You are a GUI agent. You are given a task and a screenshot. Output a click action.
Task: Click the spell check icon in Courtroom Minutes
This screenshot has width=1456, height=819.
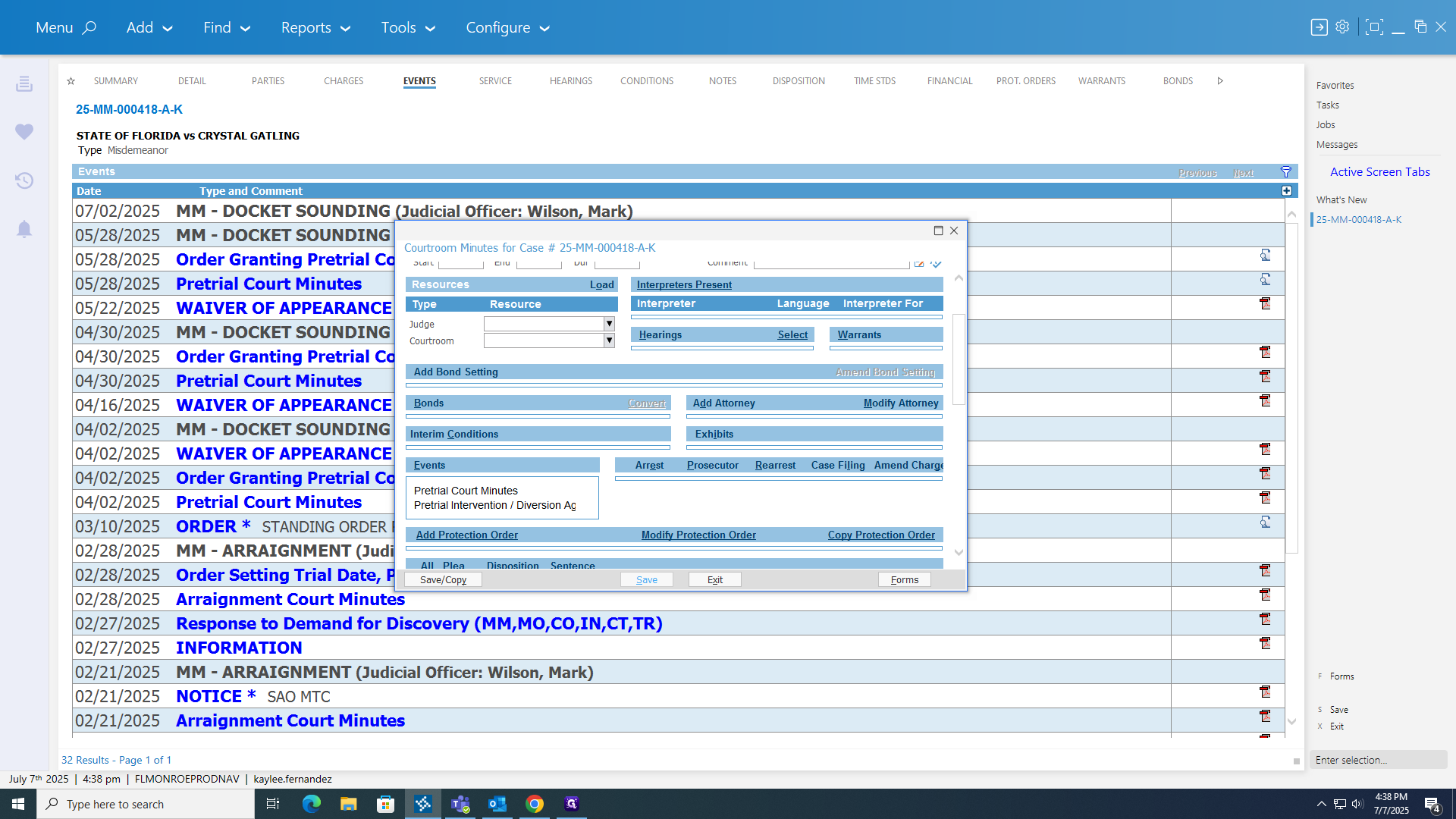[937, 263]
